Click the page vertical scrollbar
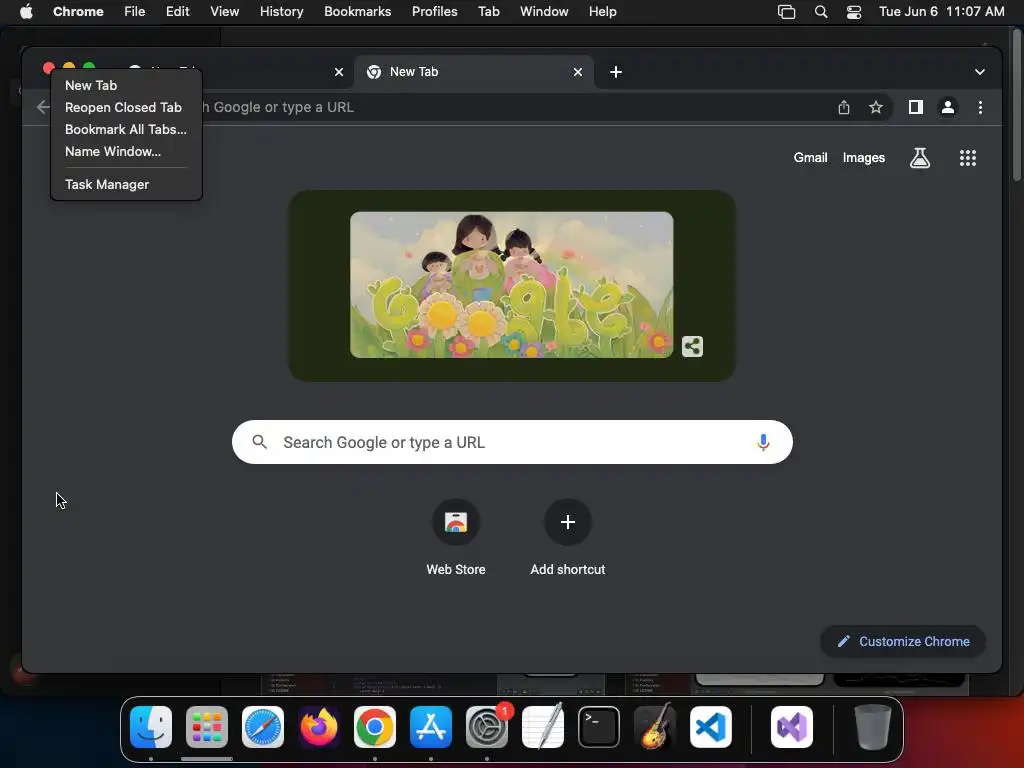Screen dimensions: 1024x768 pos(1016,104)
